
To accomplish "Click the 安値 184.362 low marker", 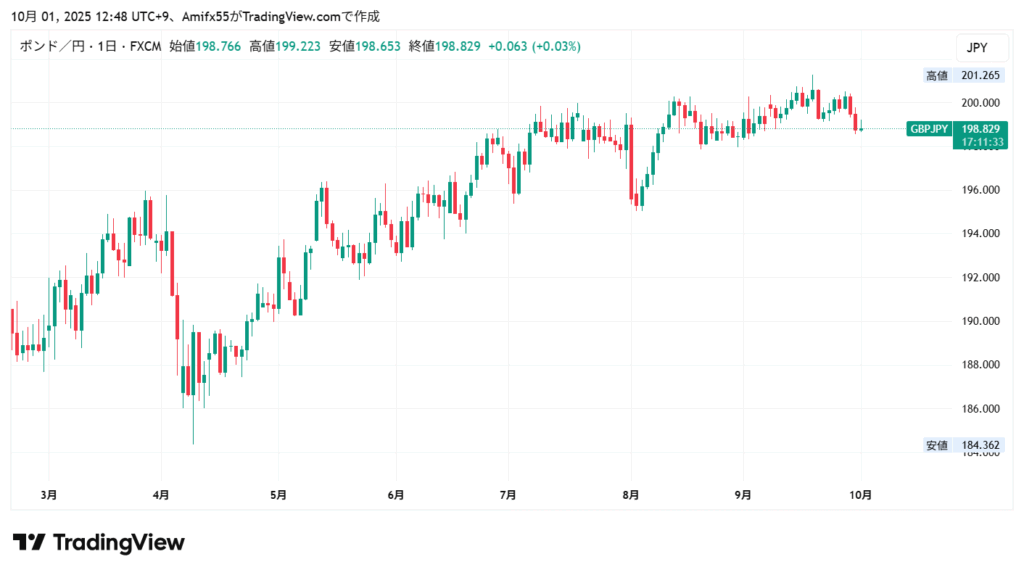I will [x=964, y=445].
